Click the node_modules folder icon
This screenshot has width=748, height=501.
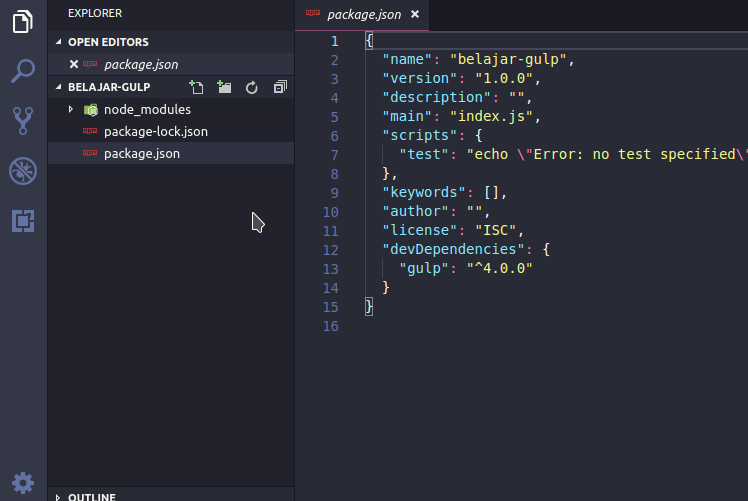(x=91, y=110)
